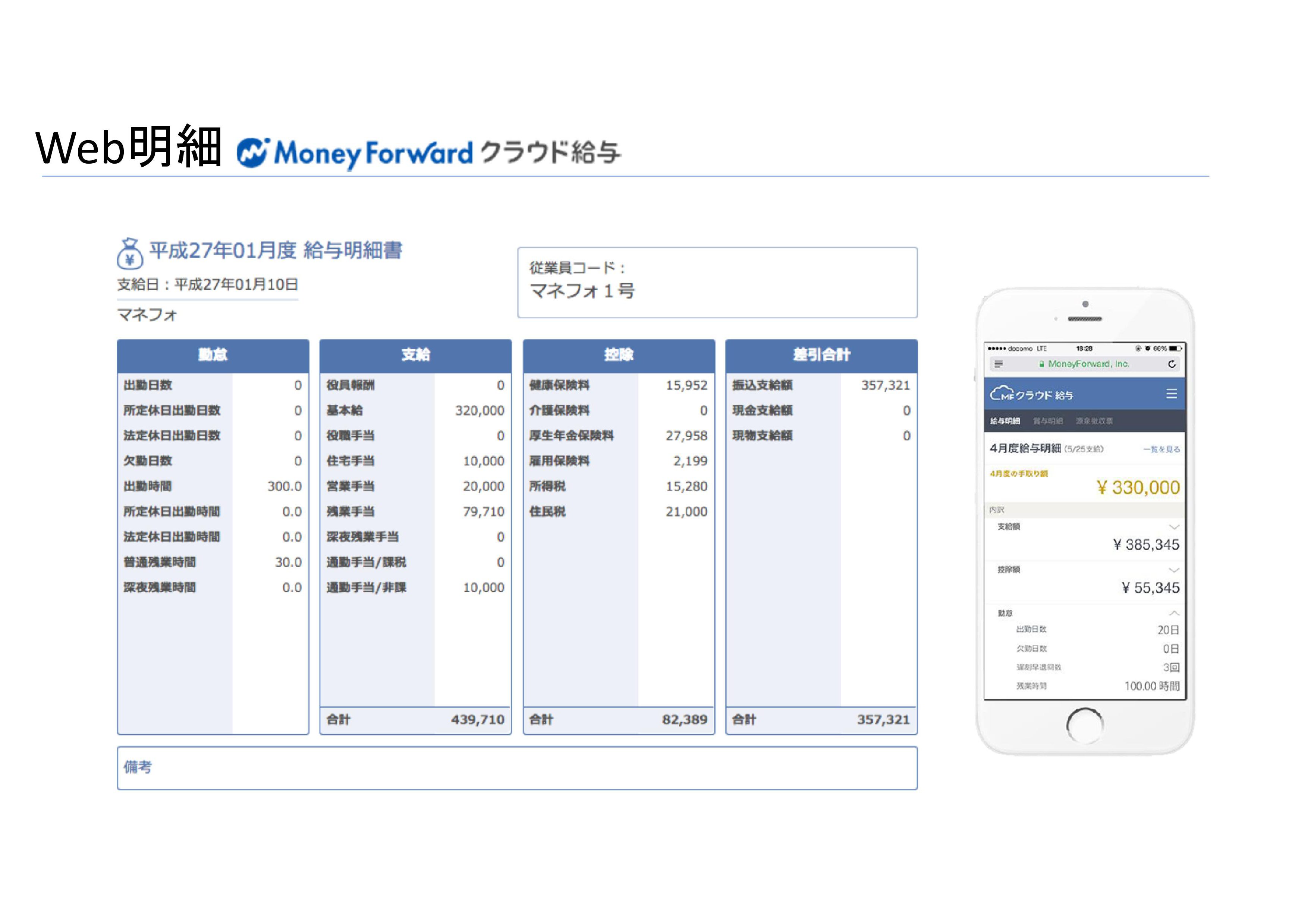Open the hamburger menu in phone app header
This screenshot has width=1308, height=924.
coord(1171,393)
